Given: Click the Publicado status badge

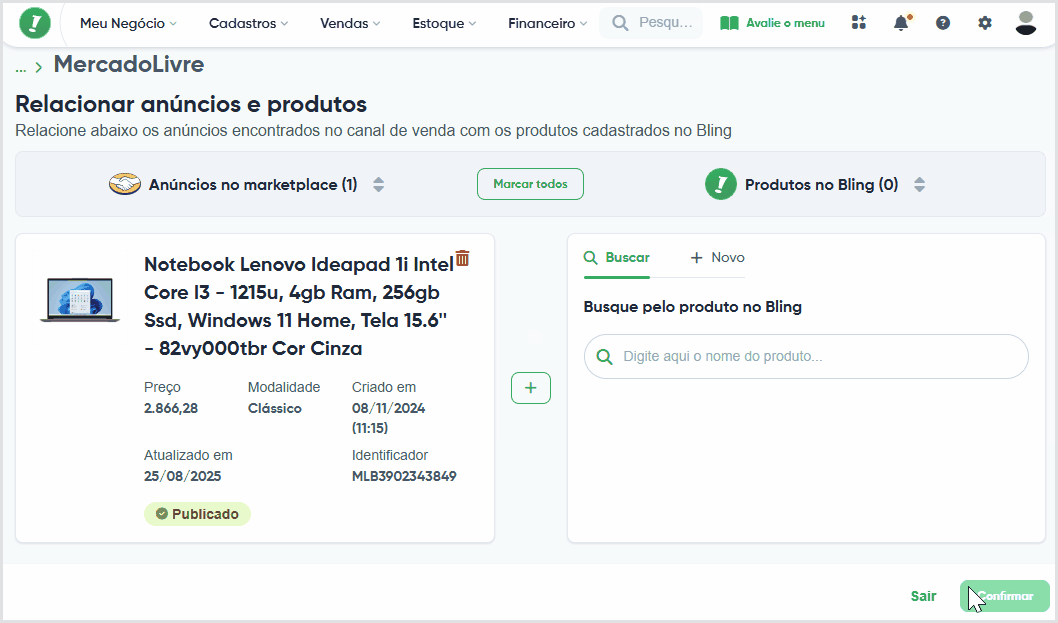Looking at the screenshot, I should point(197,514).
